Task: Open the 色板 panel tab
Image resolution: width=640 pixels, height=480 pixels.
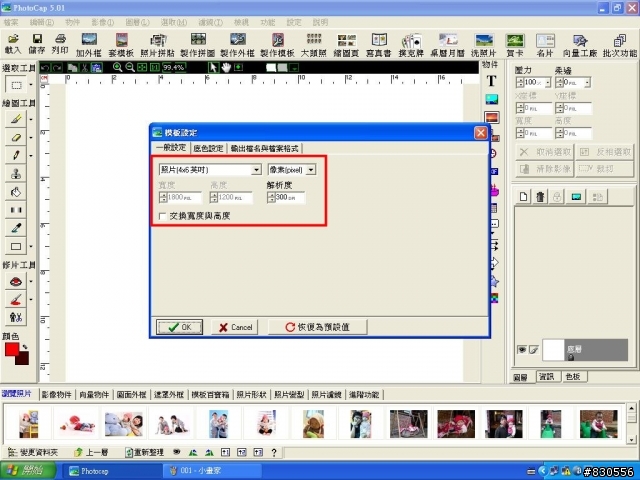Action: [573, 377]
